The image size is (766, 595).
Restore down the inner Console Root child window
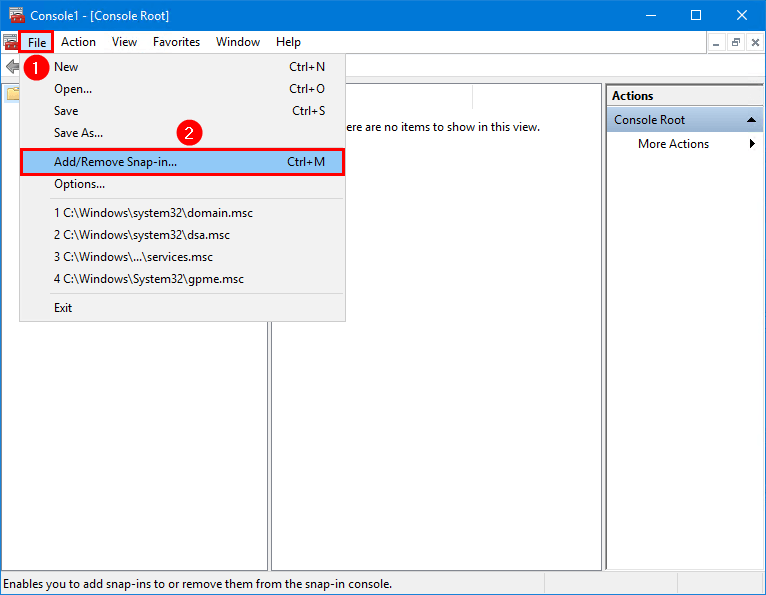[x=735, y=43]
